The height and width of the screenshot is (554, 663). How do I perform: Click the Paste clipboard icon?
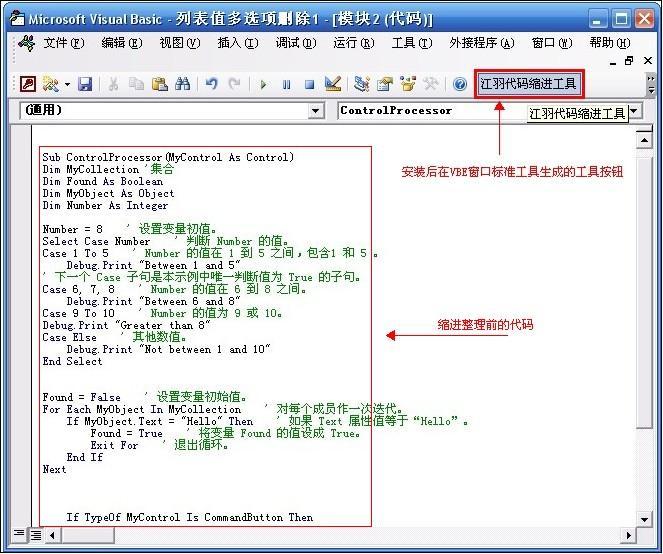[159, 84]
